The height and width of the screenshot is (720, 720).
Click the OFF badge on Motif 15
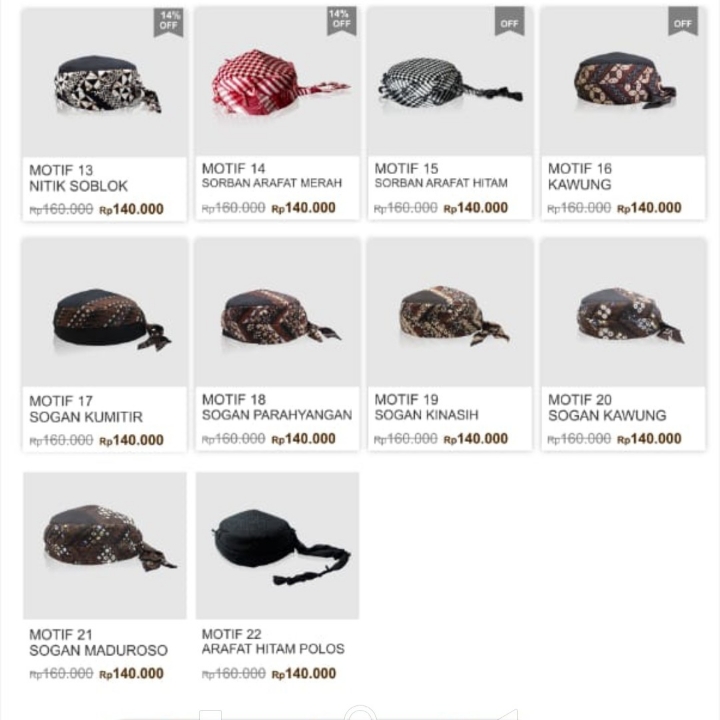click(x=510, y=21)
